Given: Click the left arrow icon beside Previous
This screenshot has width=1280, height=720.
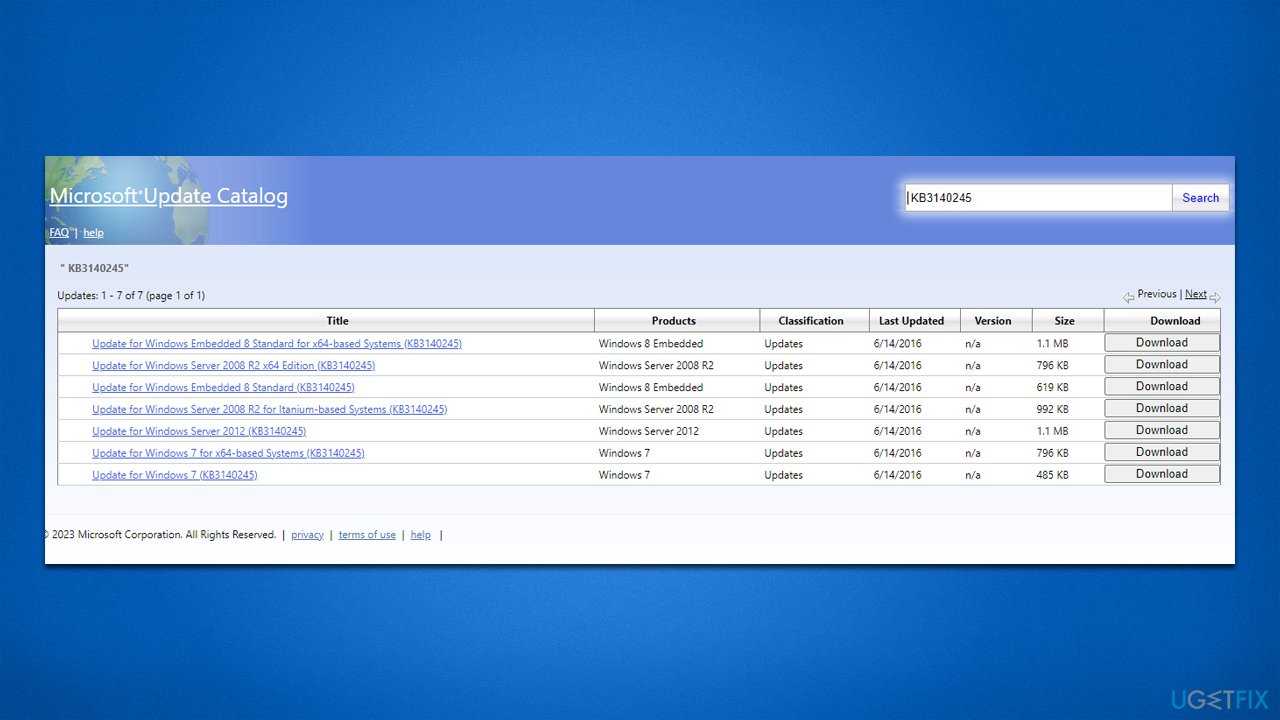Looking at the screenshot, I should 1129,297.
